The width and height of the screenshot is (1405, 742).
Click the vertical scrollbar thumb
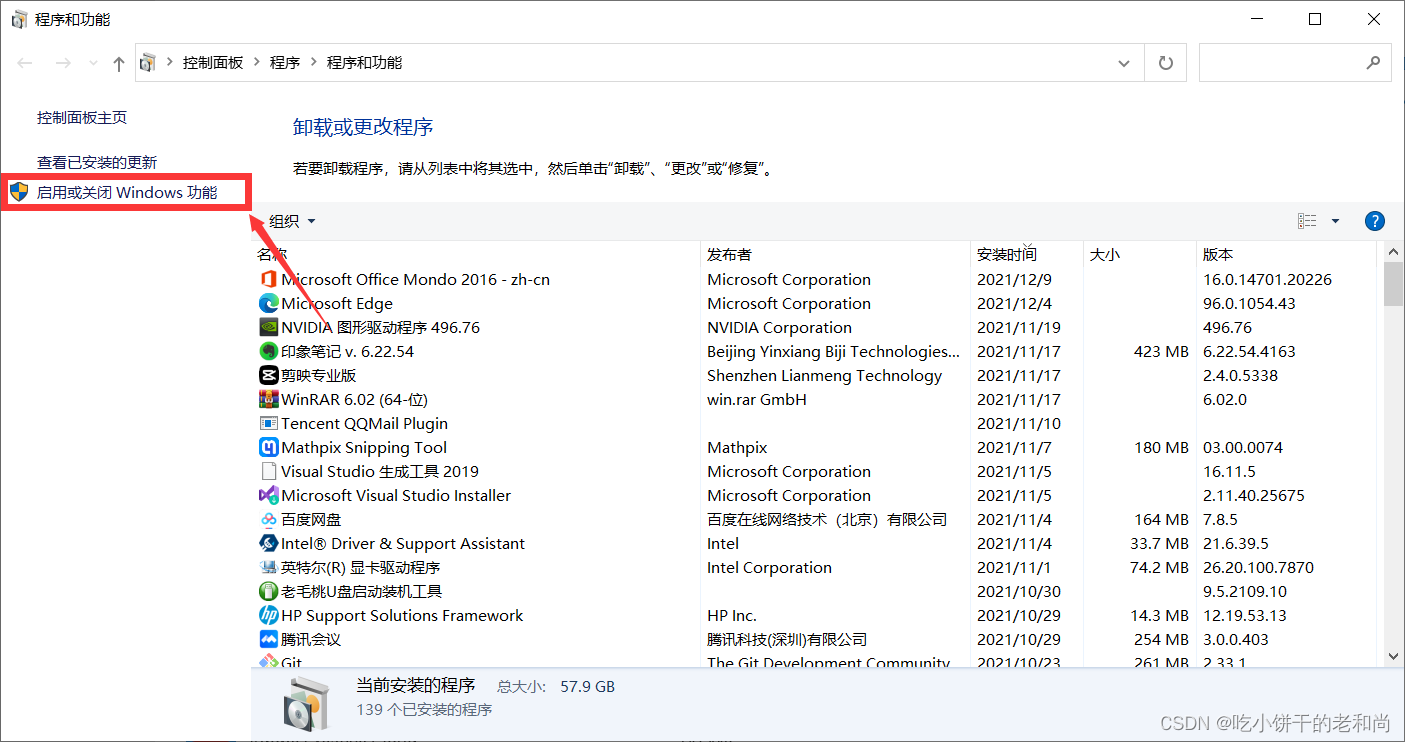coord(1393,284)
